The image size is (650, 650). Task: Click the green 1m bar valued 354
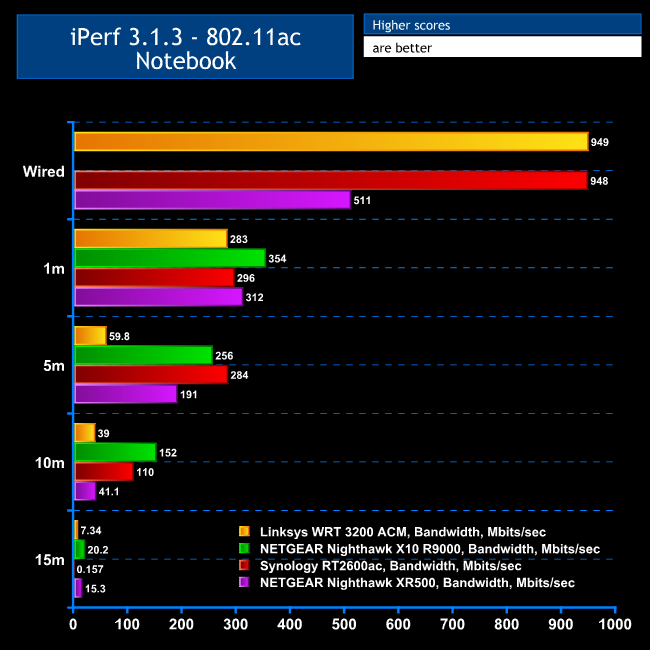[170, 258]
